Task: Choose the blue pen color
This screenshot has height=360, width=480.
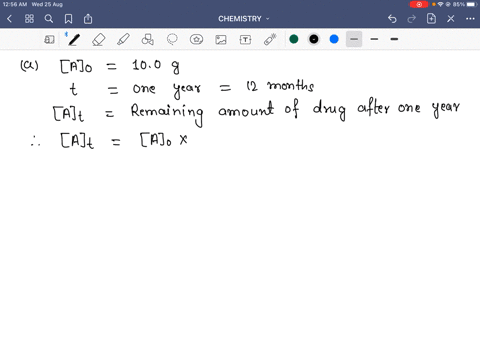Action: (x=334, y=39)
